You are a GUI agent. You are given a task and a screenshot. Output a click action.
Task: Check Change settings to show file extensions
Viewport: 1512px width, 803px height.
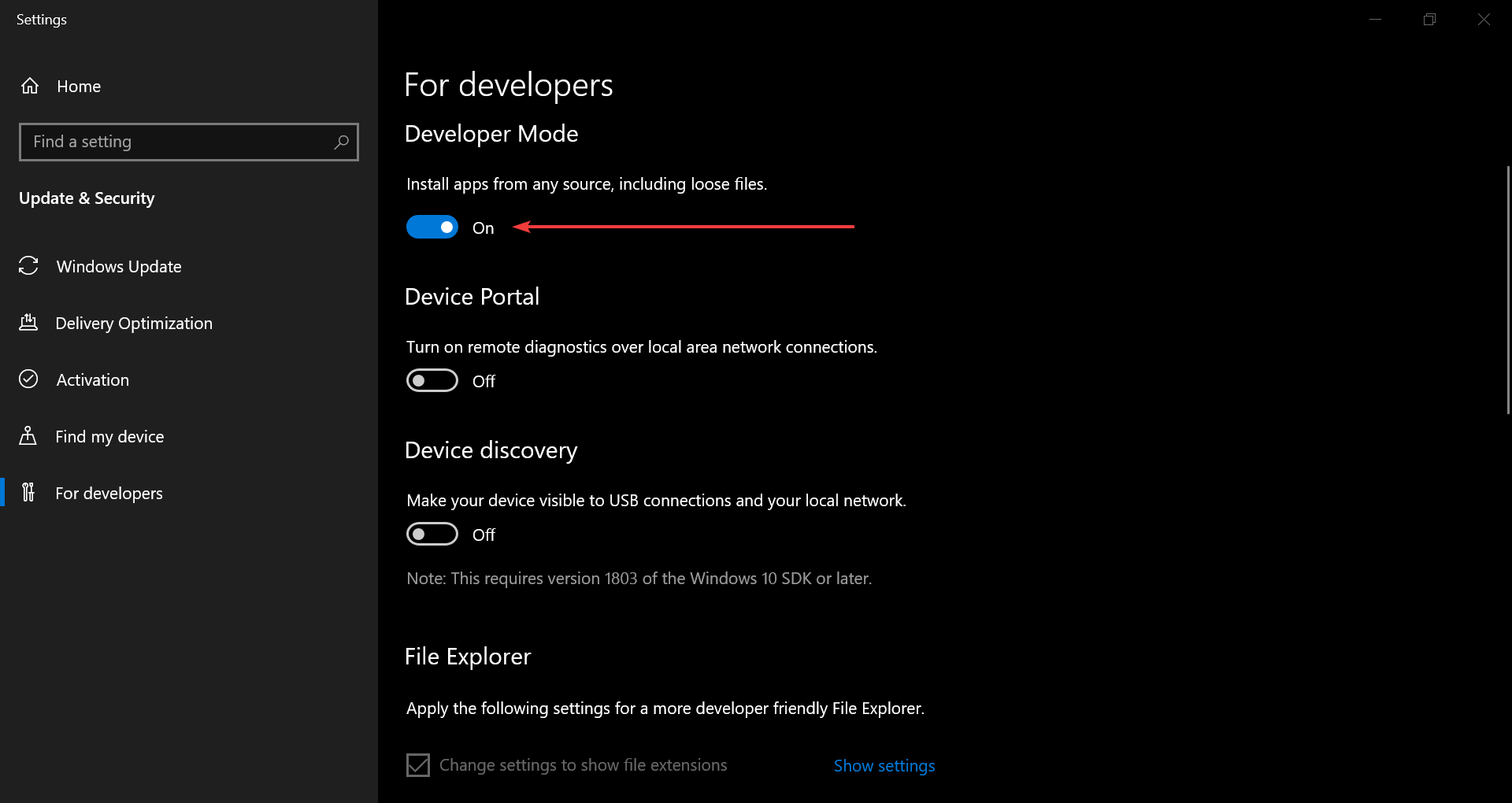pyautogui.click(x=418, y=765)
